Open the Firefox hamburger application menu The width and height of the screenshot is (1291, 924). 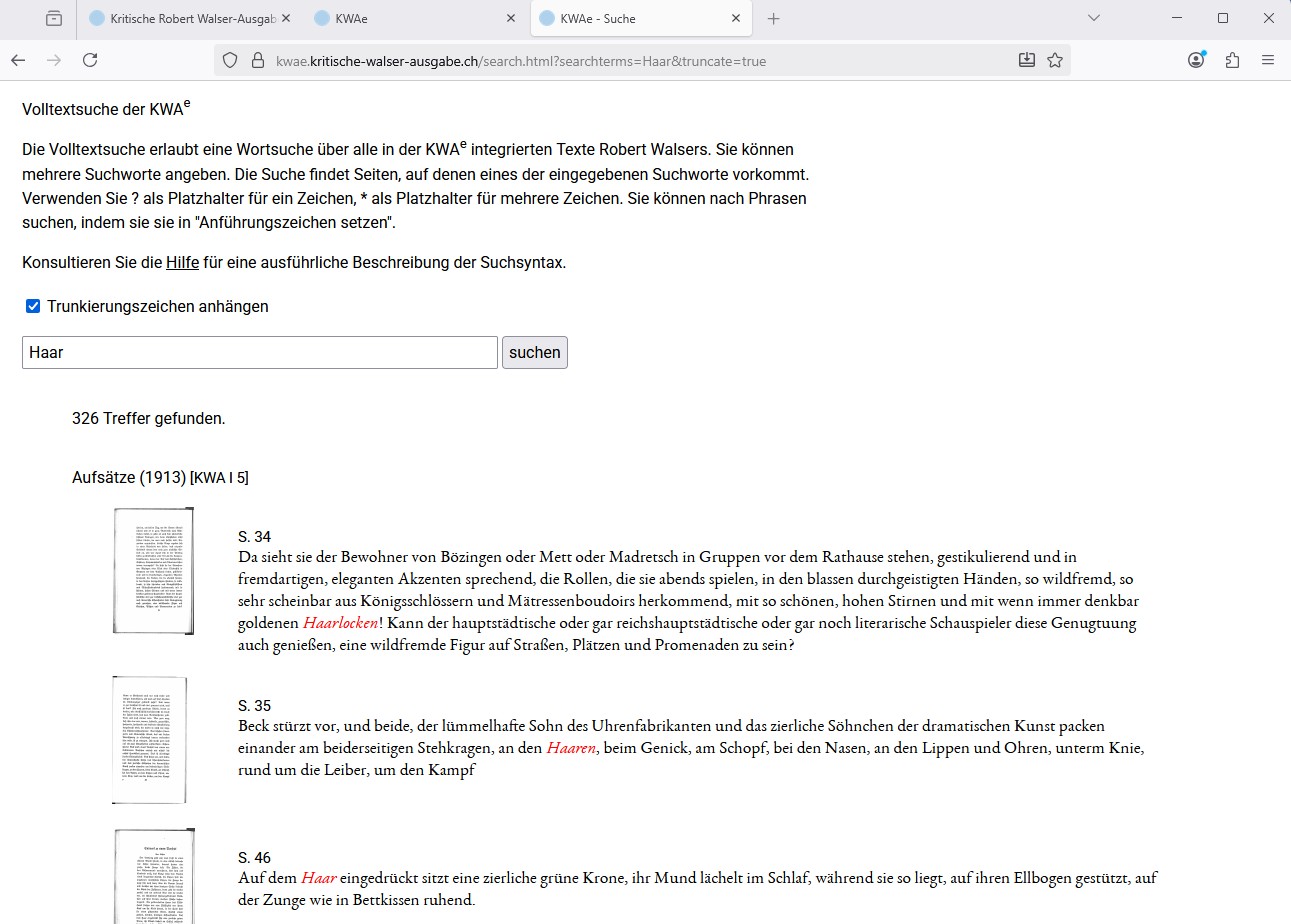pos(1268,60)
